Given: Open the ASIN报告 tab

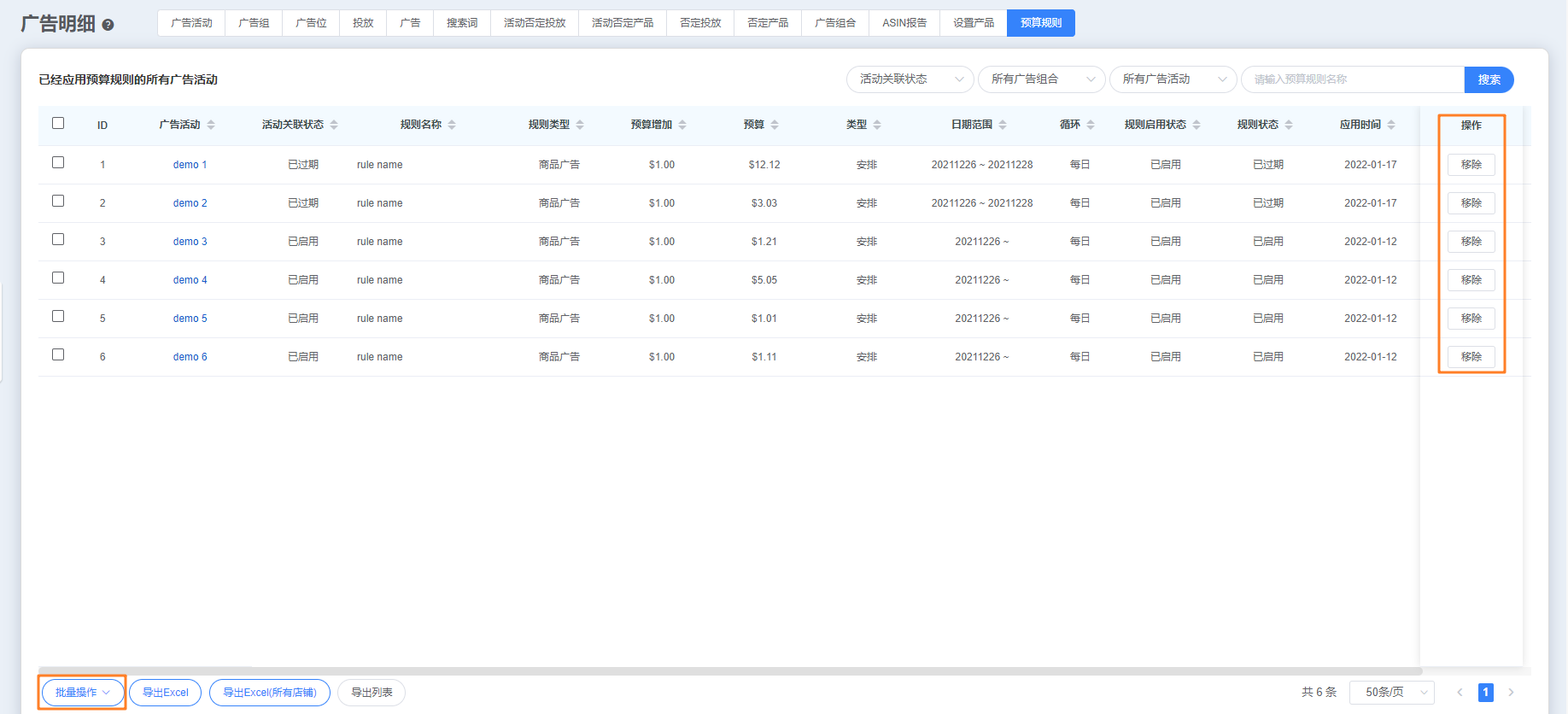Looking at the screenshot, I should pyautogui.click(x=904, y=23).
